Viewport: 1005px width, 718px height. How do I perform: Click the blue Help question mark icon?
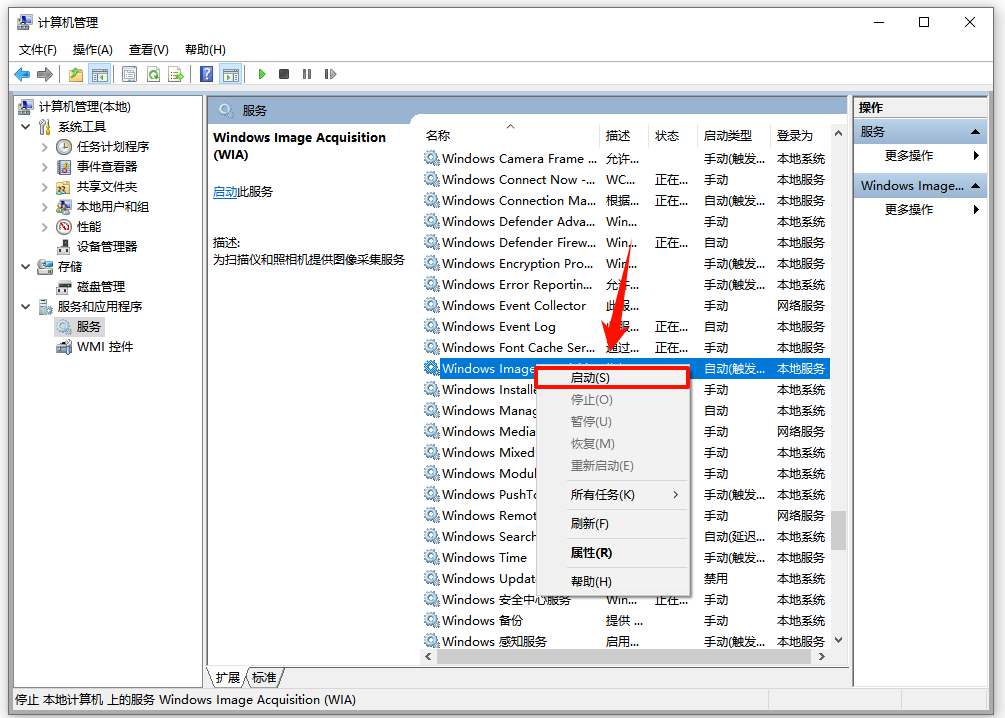206,74
